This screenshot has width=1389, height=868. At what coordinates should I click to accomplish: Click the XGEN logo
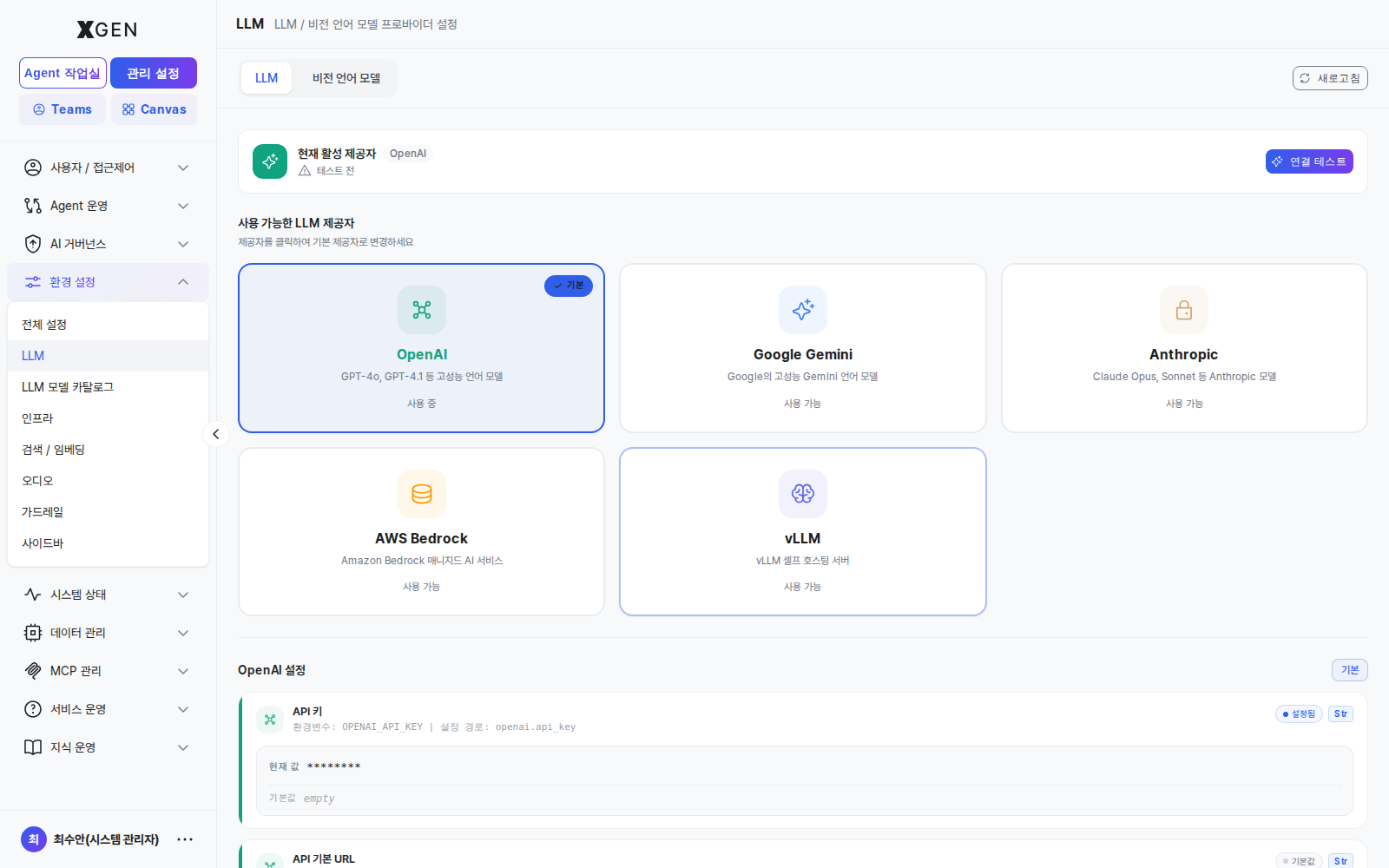[x=108, y=30]
